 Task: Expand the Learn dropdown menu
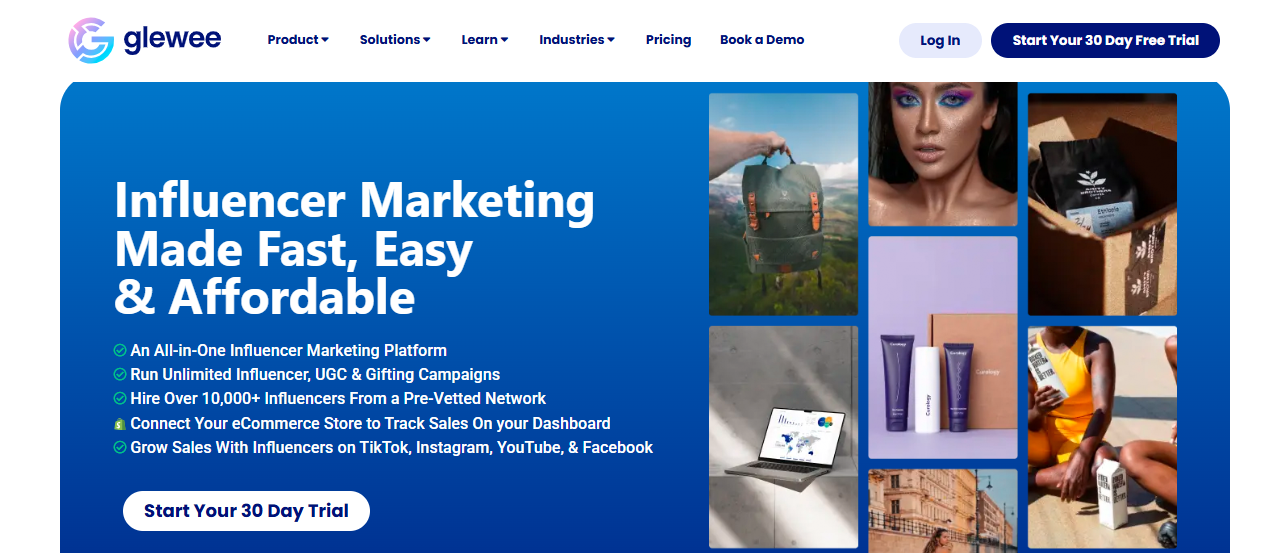click(485, 40)
